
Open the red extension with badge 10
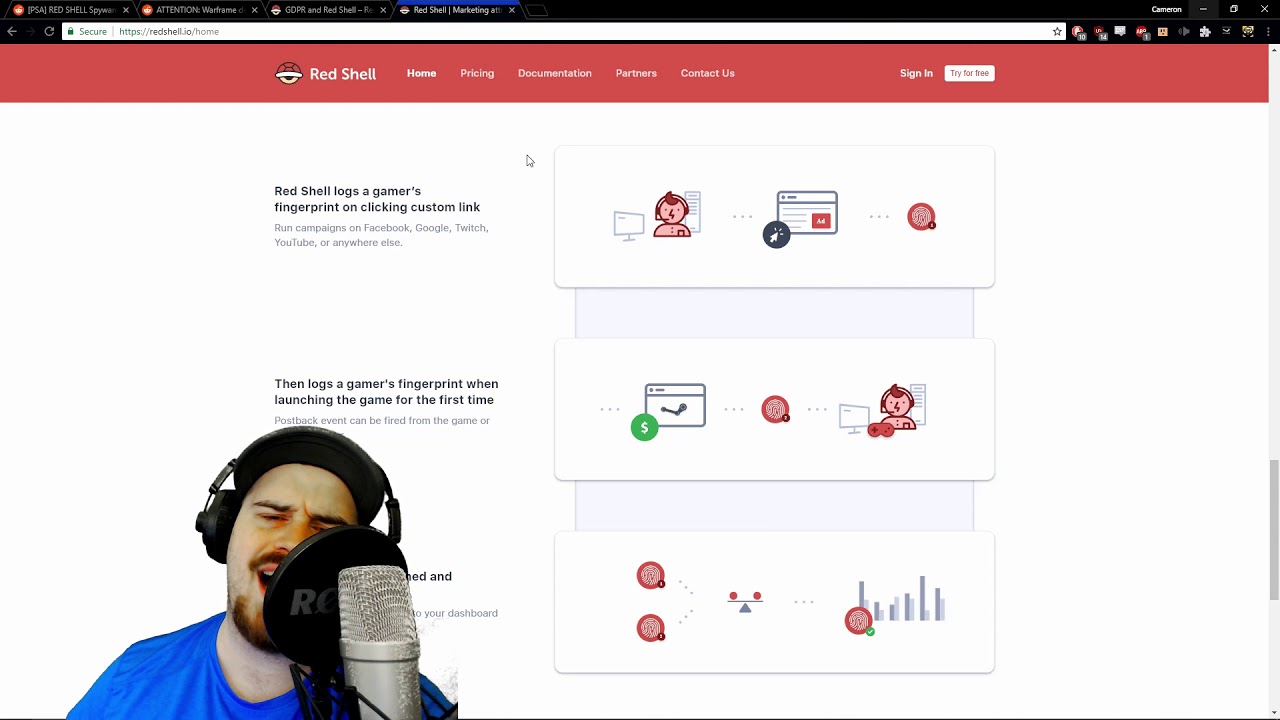coord(1078,32)
